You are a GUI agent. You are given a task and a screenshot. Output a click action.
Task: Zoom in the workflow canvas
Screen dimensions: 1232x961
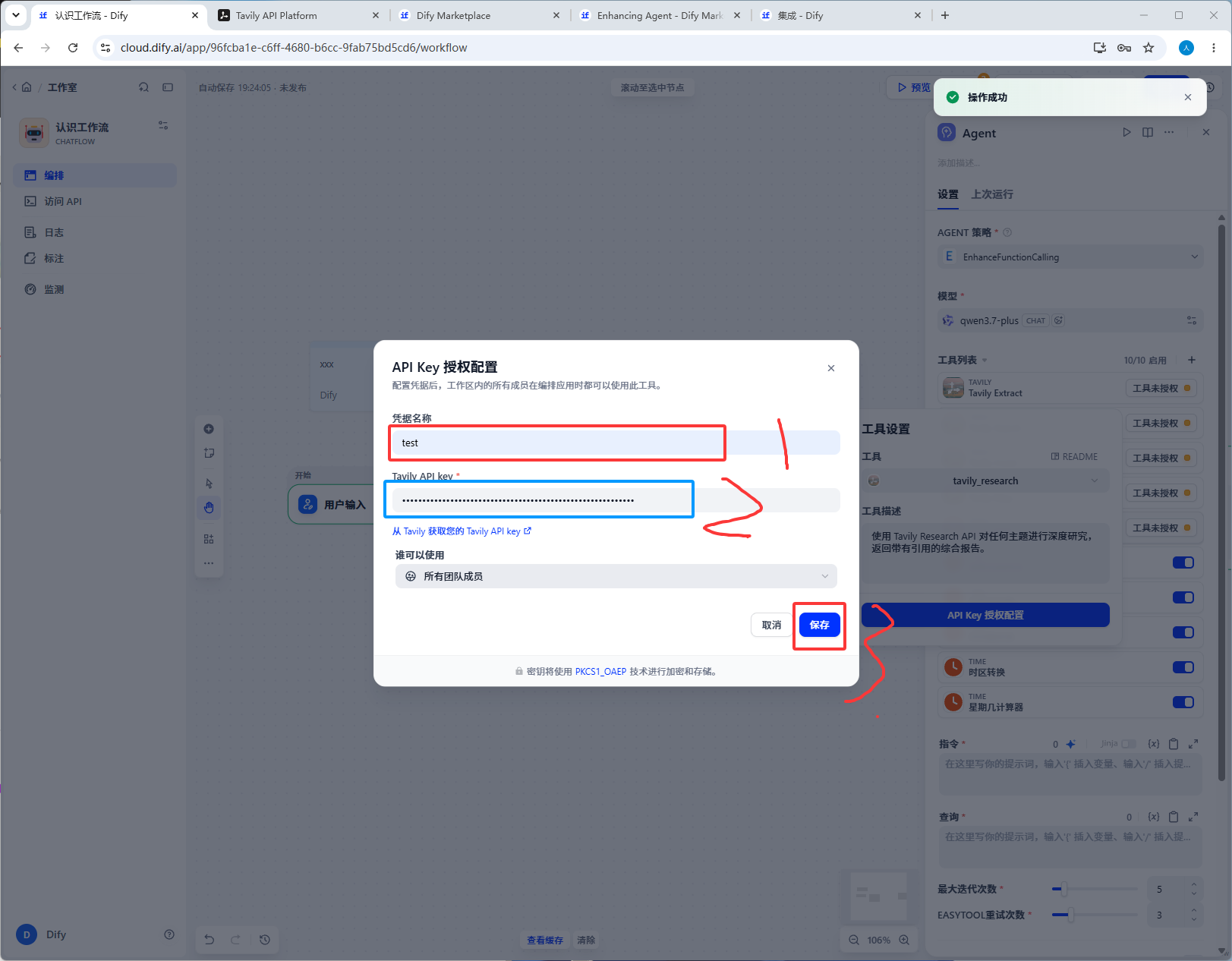(x=904, y=940)
